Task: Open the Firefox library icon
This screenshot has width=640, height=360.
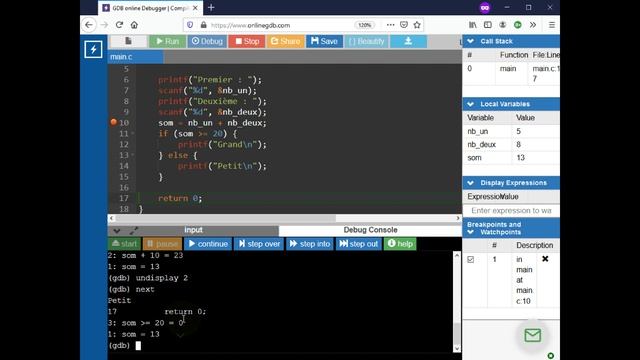Action: pos(473,25)
